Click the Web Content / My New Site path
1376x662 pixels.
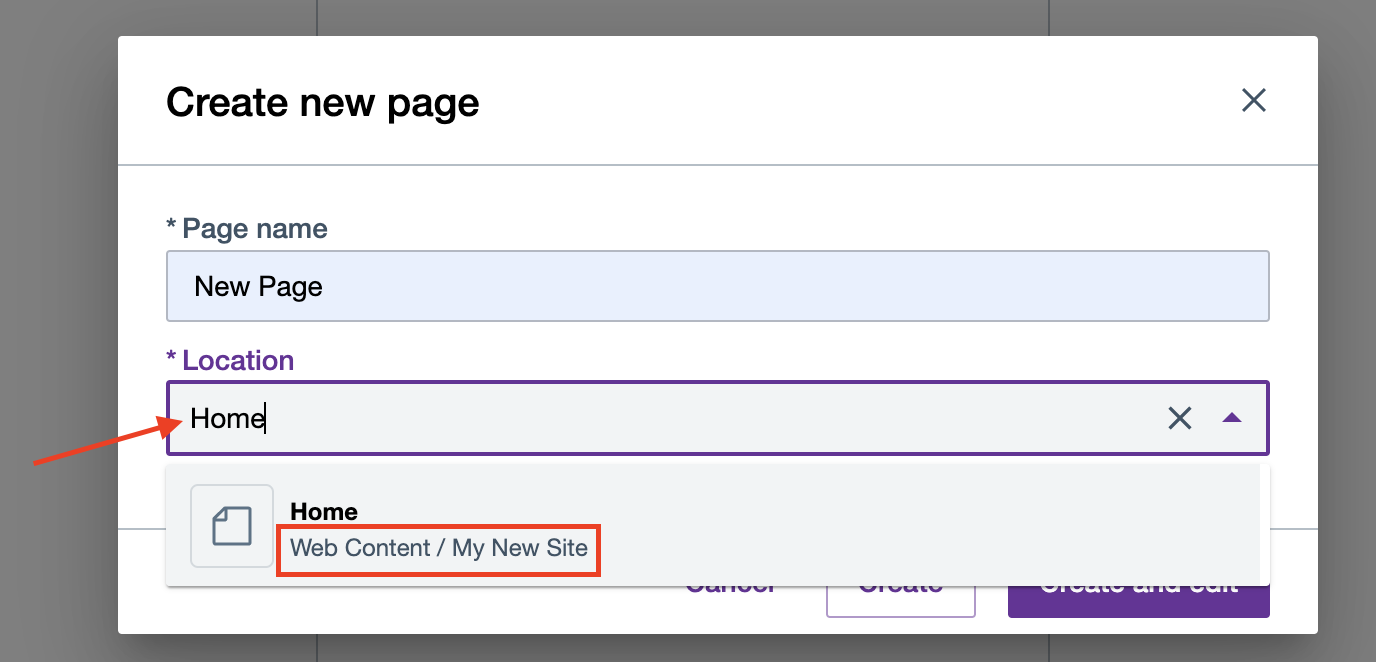click(438, 549)
